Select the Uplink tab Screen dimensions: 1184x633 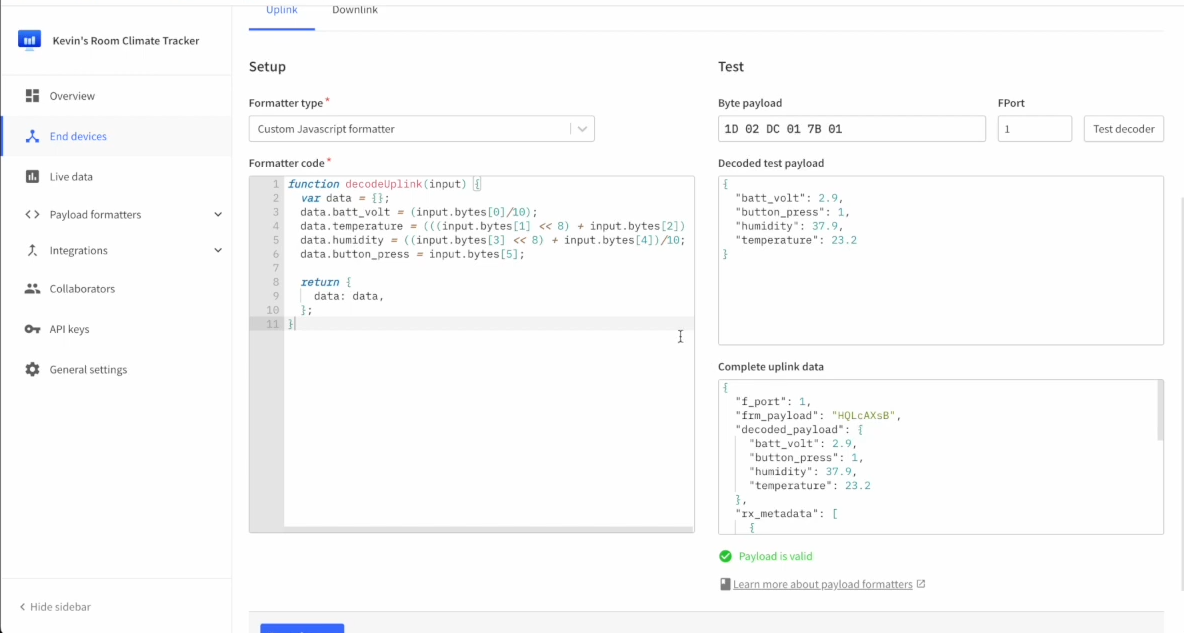(x=281, y=11)
